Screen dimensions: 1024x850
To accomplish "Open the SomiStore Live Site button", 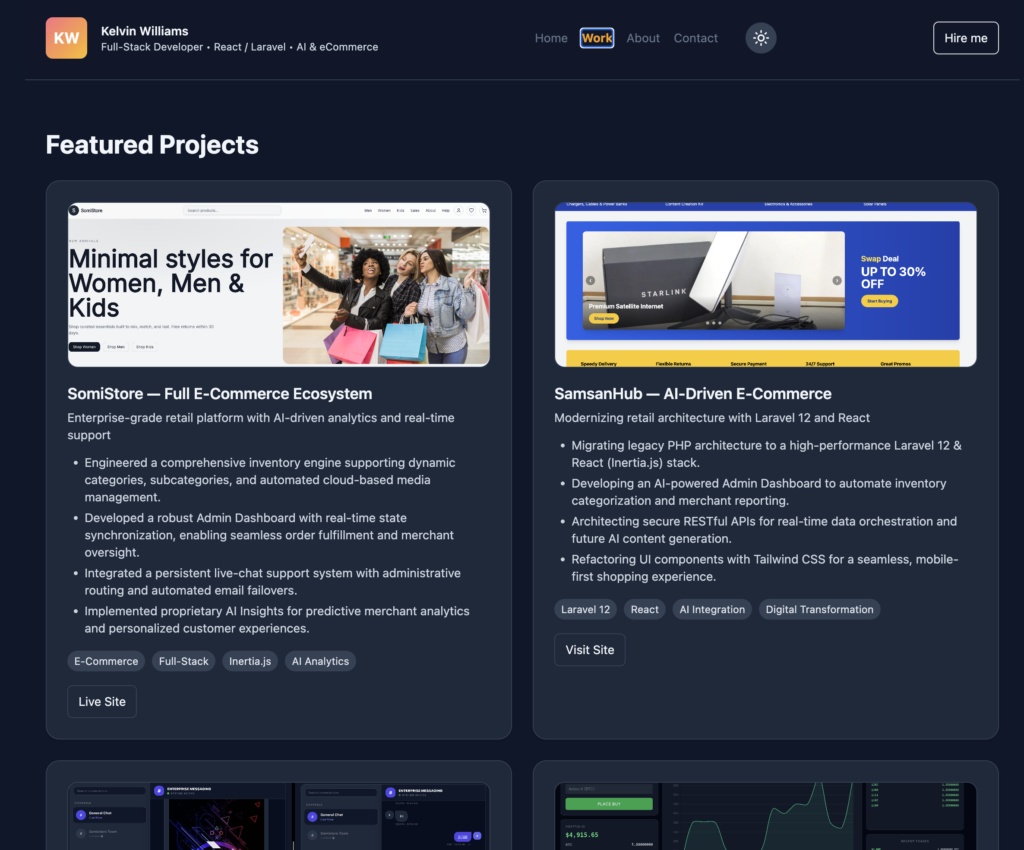I will click(102, 701).
